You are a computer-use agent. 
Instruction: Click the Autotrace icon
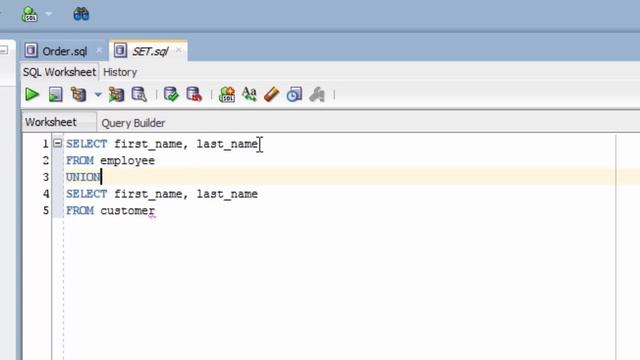(x=116, y=95)
